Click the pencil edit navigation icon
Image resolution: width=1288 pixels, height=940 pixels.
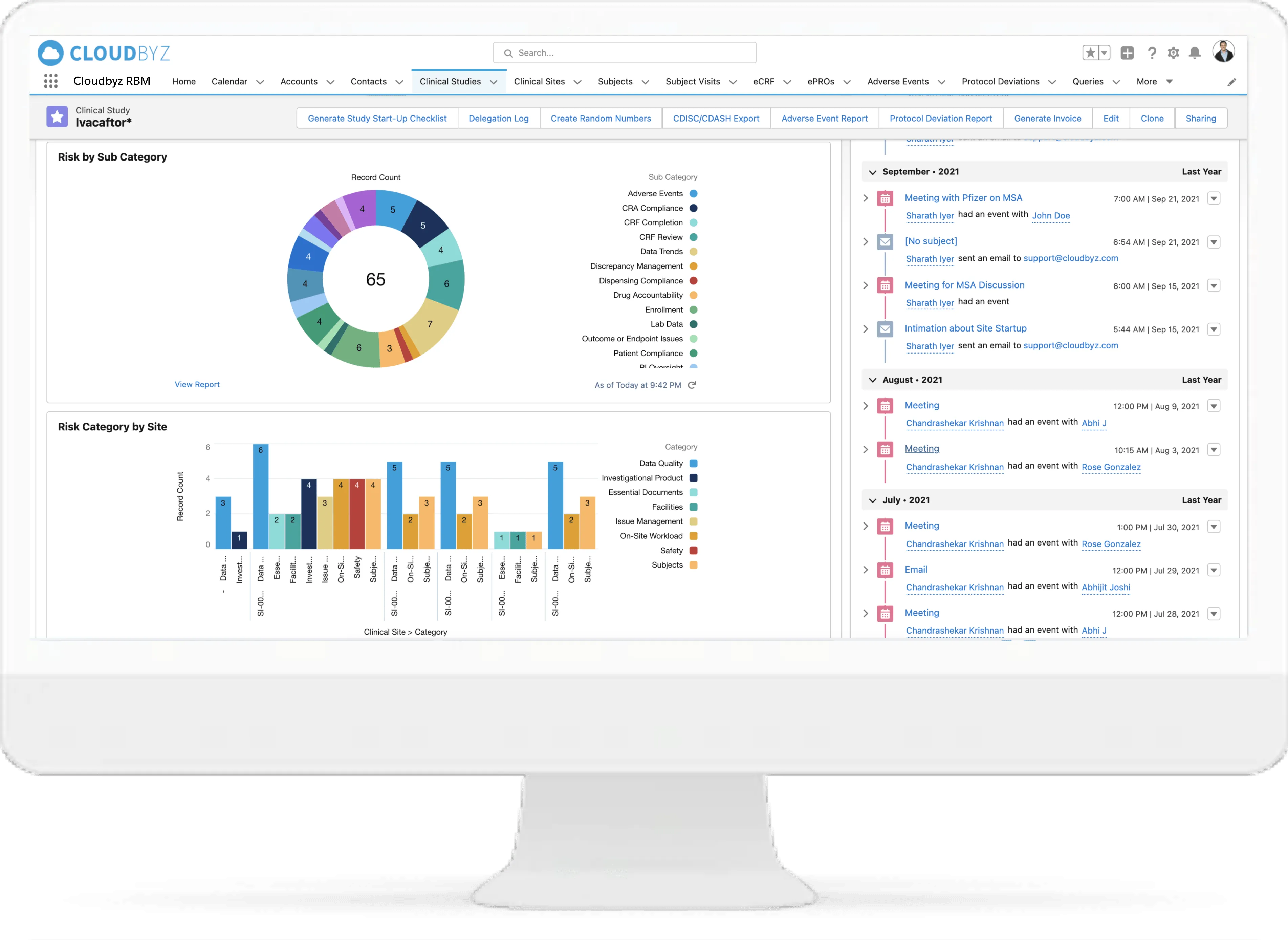pyautogui.click(x=1232, y=82)
